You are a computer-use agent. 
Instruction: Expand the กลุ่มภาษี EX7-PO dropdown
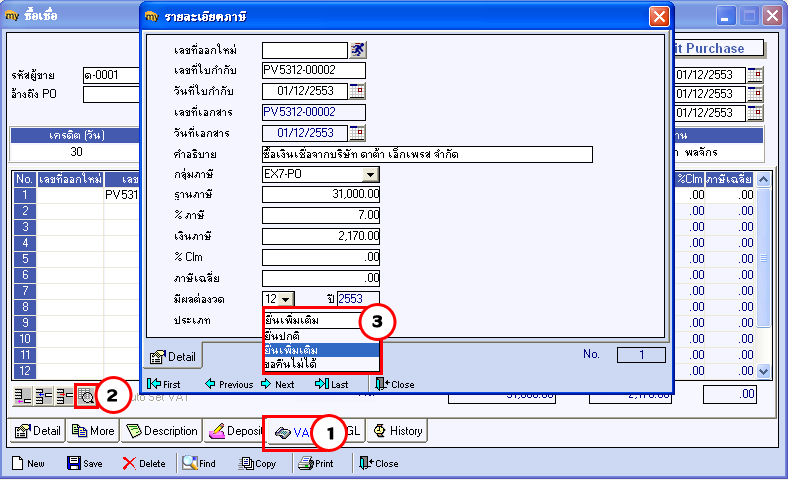click(370, 174)
